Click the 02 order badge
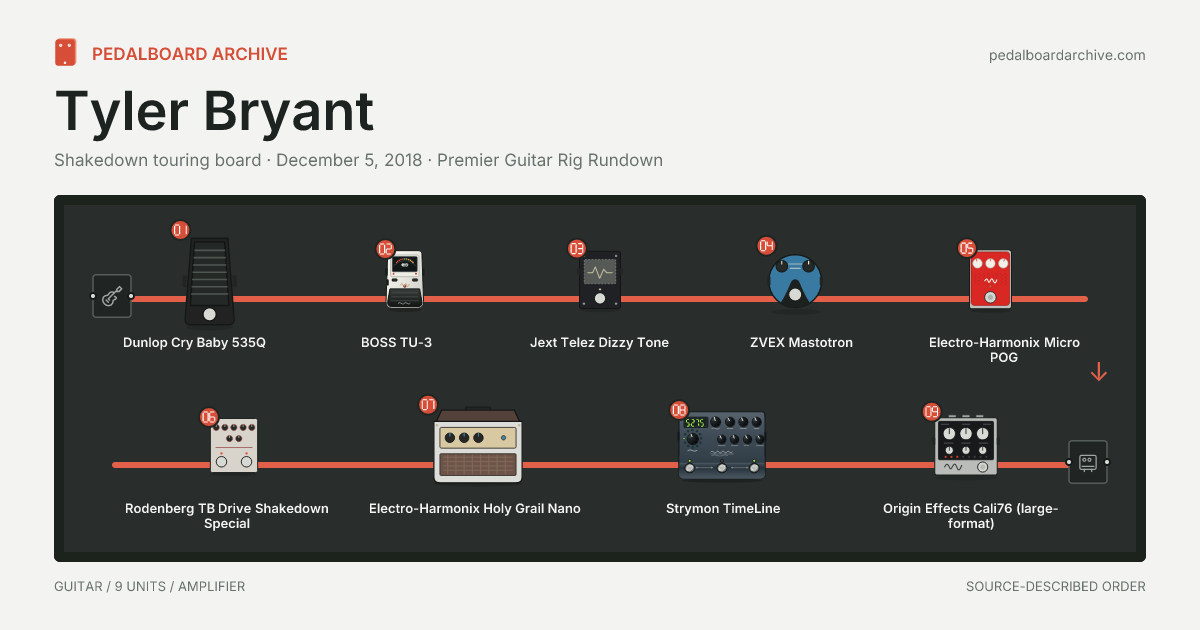 click(385, 249)
